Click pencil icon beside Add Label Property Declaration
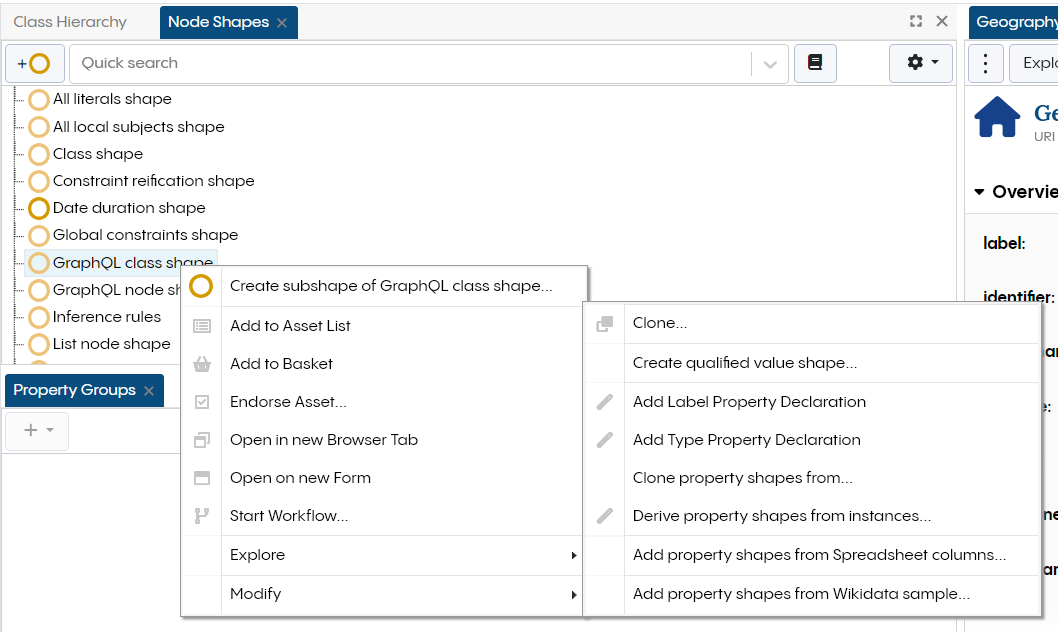Image resolution: width=1058 pixels, height=632 pixels. tap(605, 402)
